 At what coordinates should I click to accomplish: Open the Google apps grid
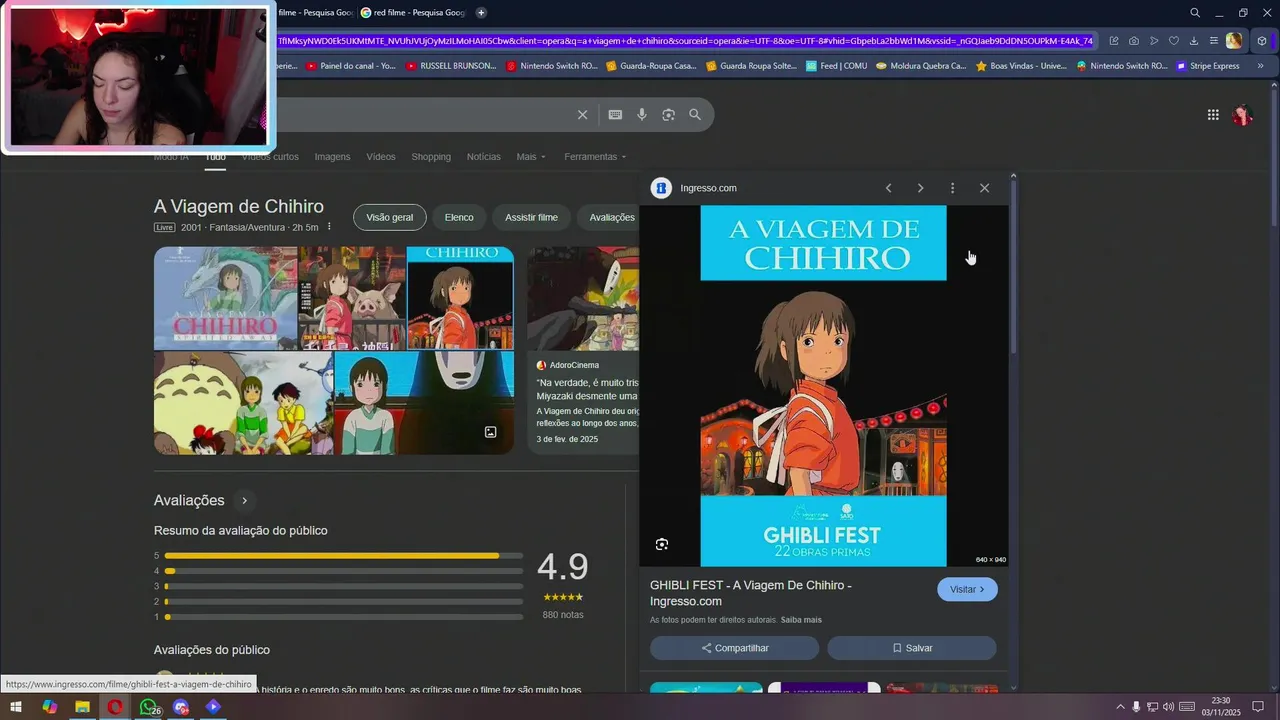(1213, 115)
